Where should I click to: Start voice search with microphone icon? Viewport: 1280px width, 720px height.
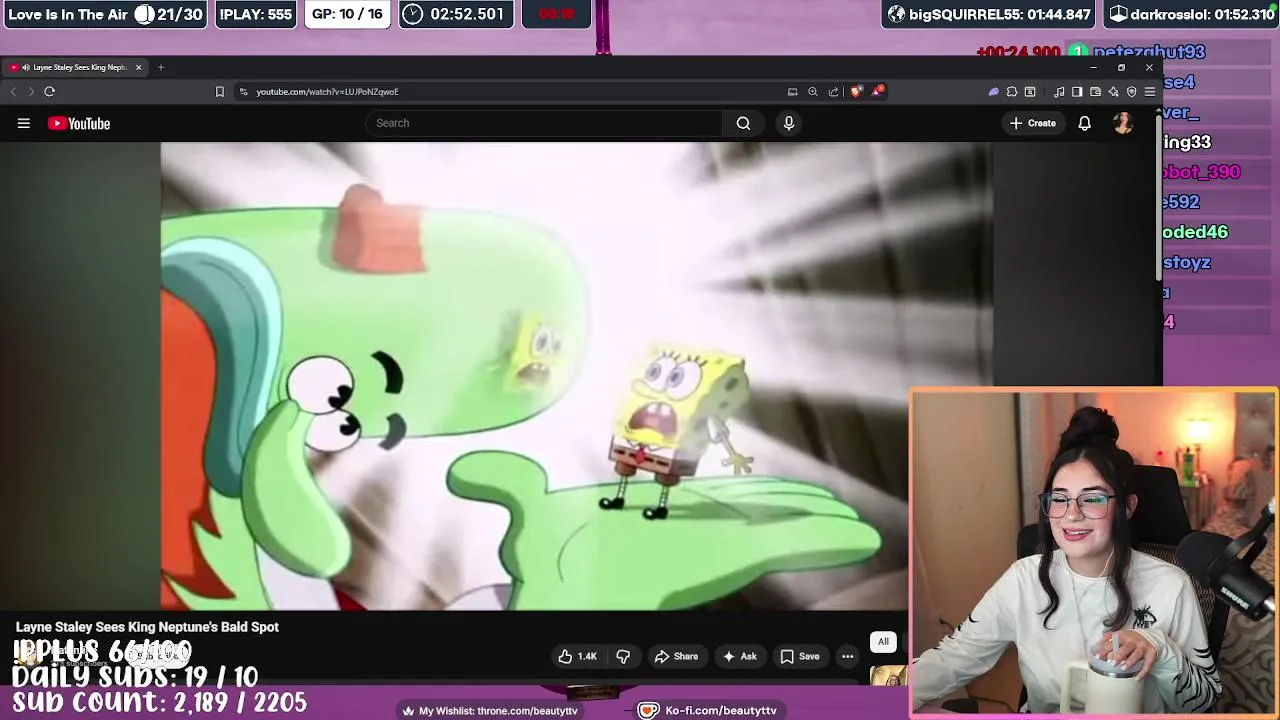(x=789, y=123)
